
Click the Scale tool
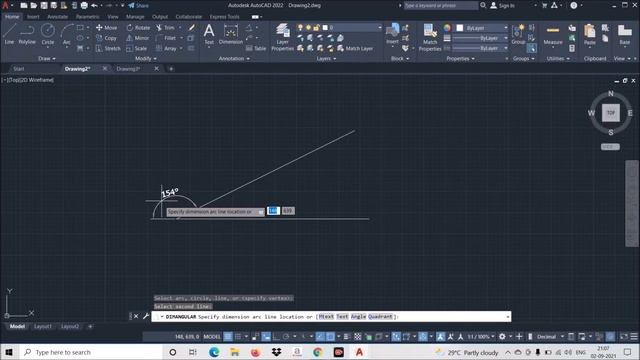tap(136, 48)
